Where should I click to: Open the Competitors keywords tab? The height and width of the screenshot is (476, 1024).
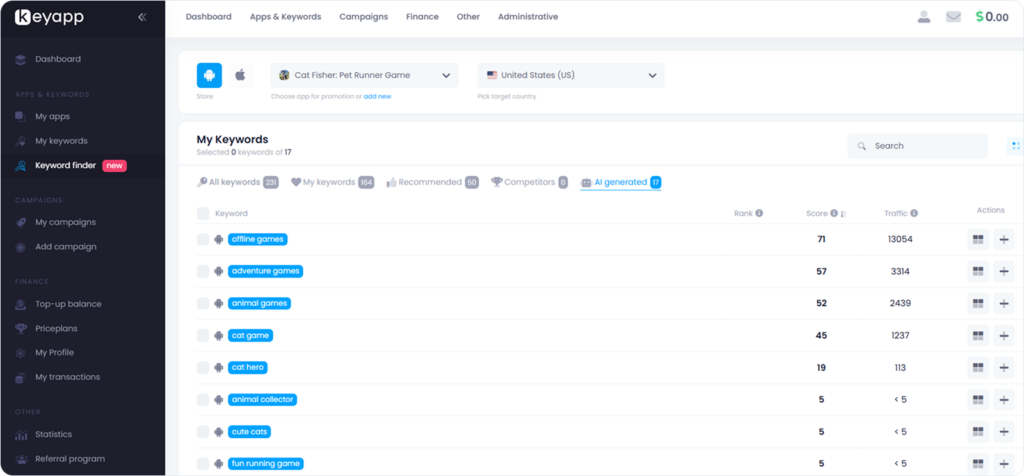pos(529,182)
